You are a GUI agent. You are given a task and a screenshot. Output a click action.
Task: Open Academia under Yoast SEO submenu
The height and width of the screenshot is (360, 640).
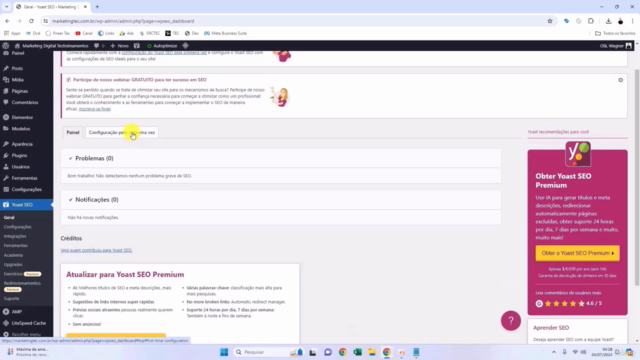[x=13, y=255]
